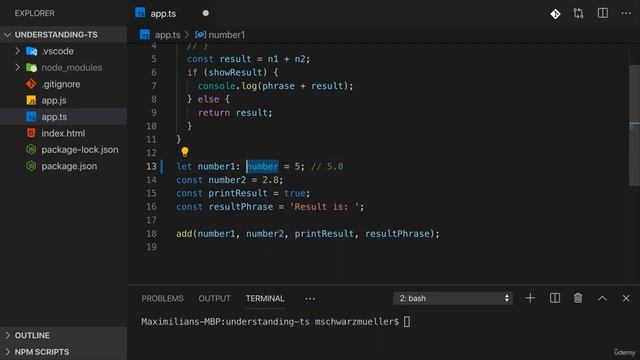
Task: Maximize the panel with up chevron
Action: (x=602, y=298)
